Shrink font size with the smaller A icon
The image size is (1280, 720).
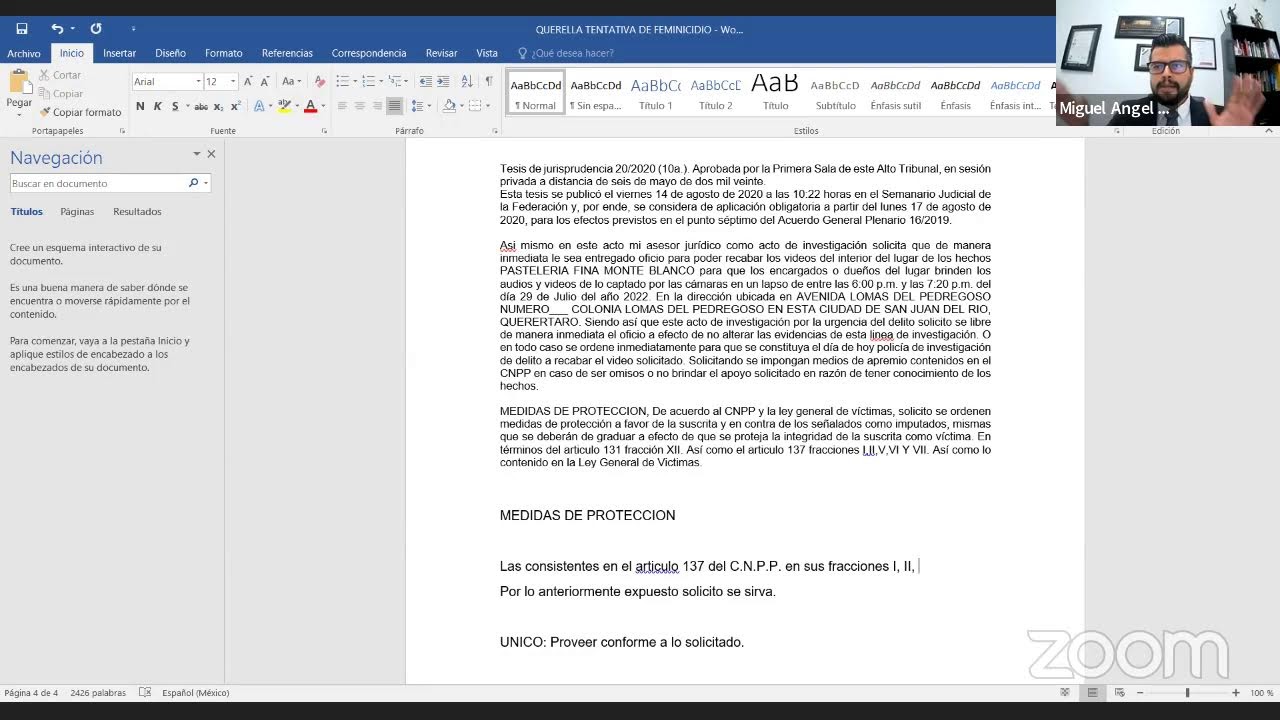pos(264,81)
